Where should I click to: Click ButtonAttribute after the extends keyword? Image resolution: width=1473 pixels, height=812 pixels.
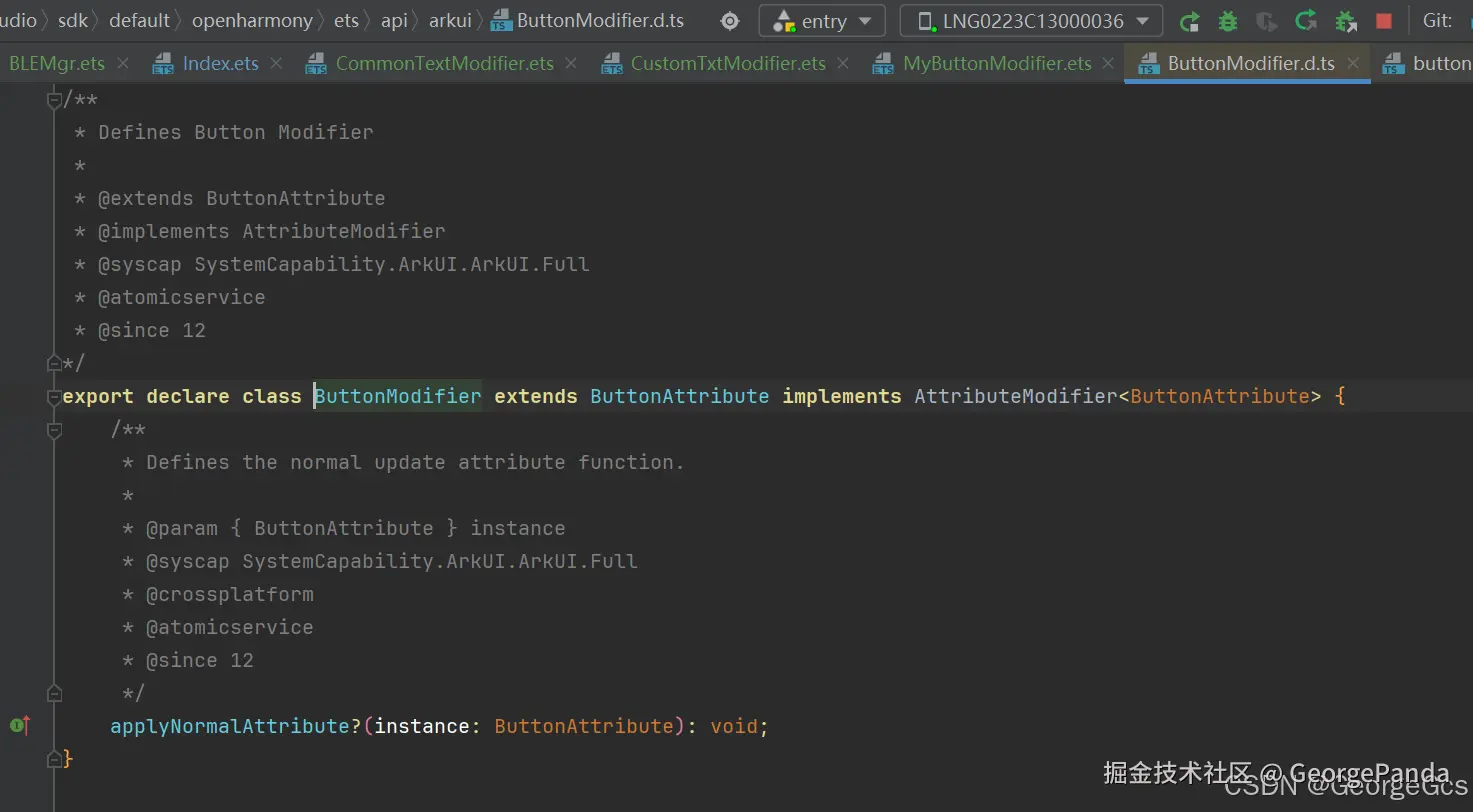tap(680, 396)
